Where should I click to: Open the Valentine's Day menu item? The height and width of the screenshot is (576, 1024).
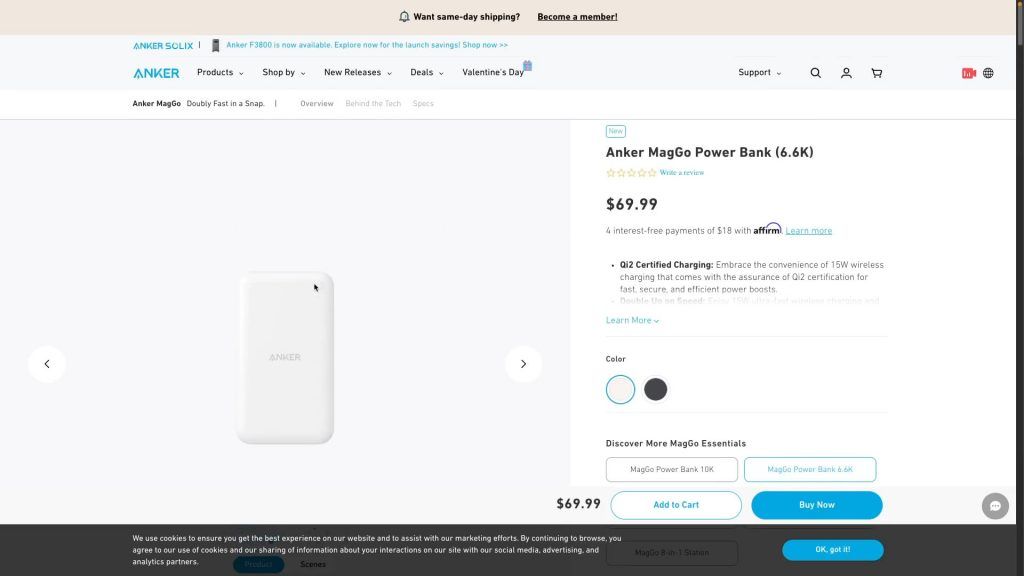[x=493, y=72]
